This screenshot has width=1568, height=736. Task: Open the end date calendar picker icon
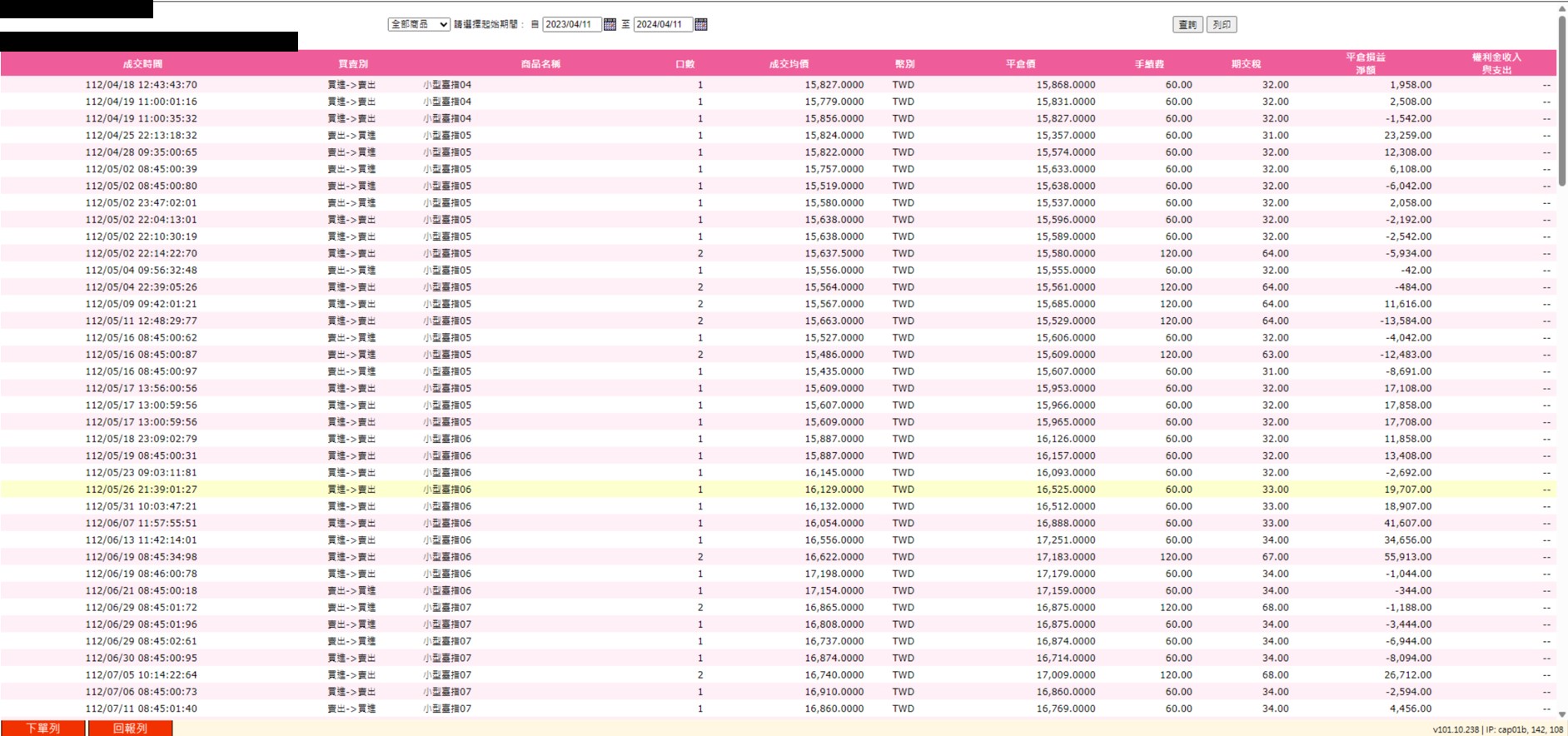point(701,25)
